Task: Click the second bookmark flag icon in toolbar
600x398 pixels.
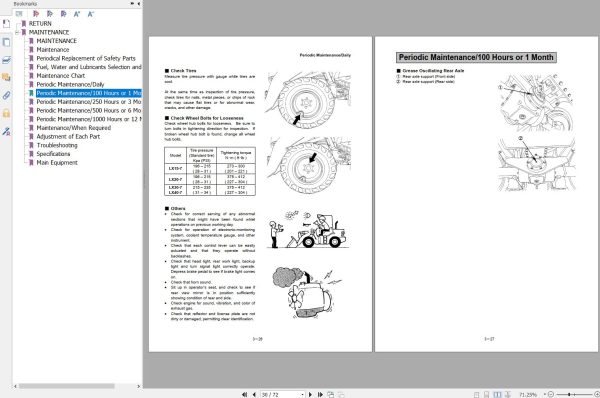Action: pyautogui.click(x=50, y=14)
